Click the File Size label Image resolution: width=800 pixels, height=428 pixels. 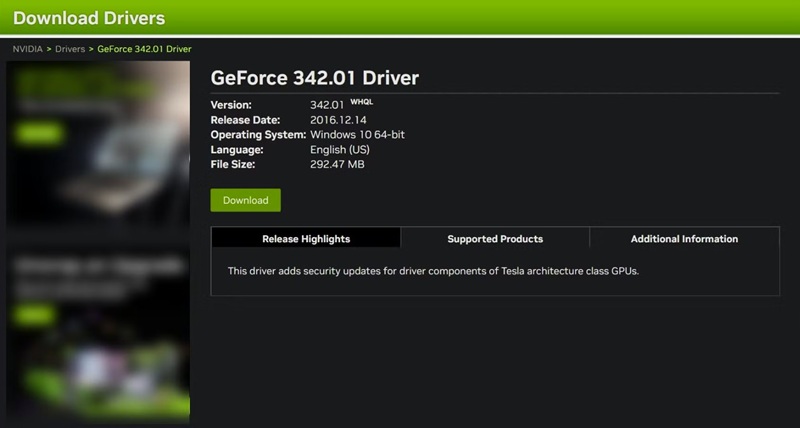pos(233,164)
